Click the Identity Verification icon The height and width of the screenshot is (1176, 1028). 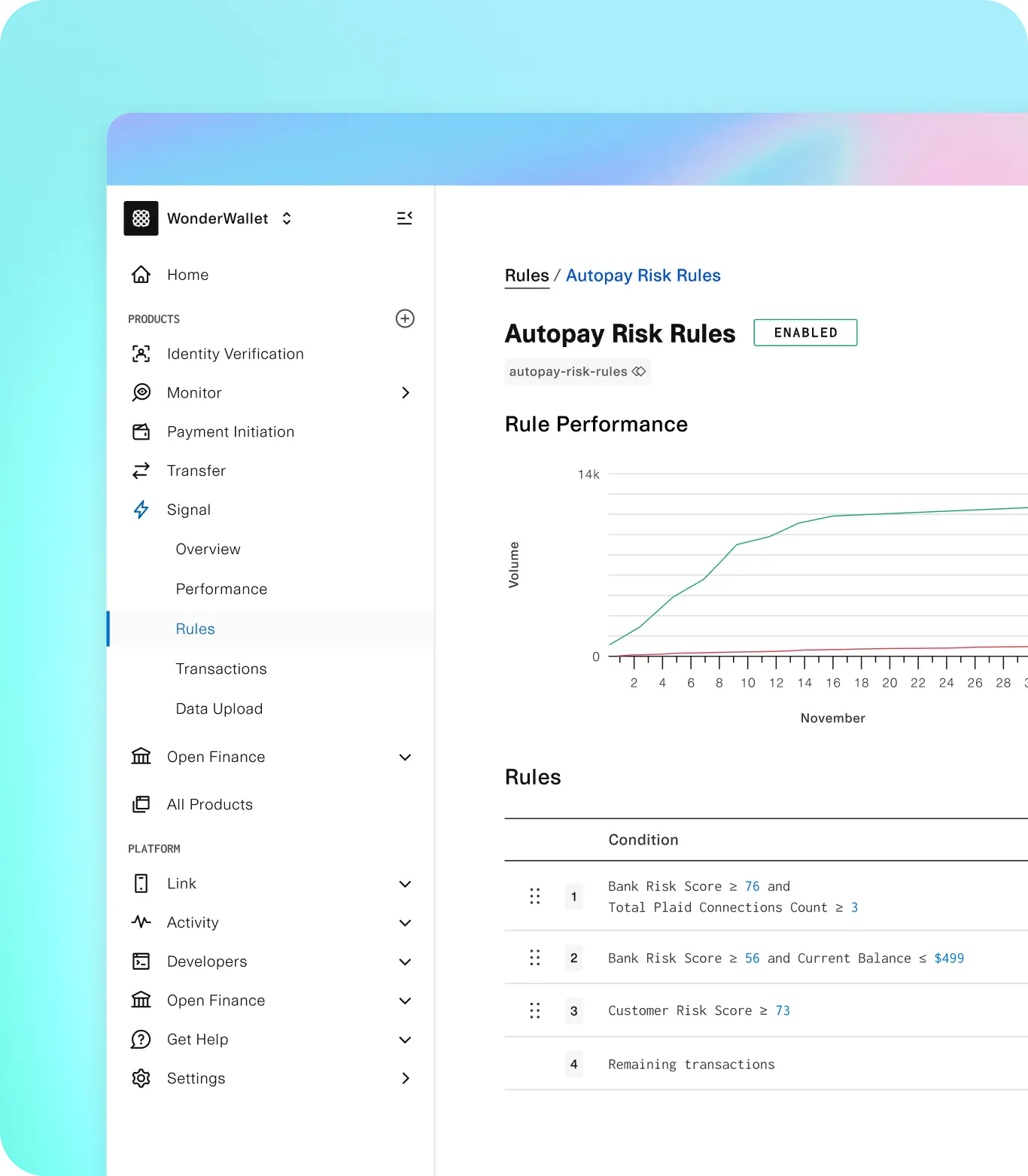[x=141, y=354]
